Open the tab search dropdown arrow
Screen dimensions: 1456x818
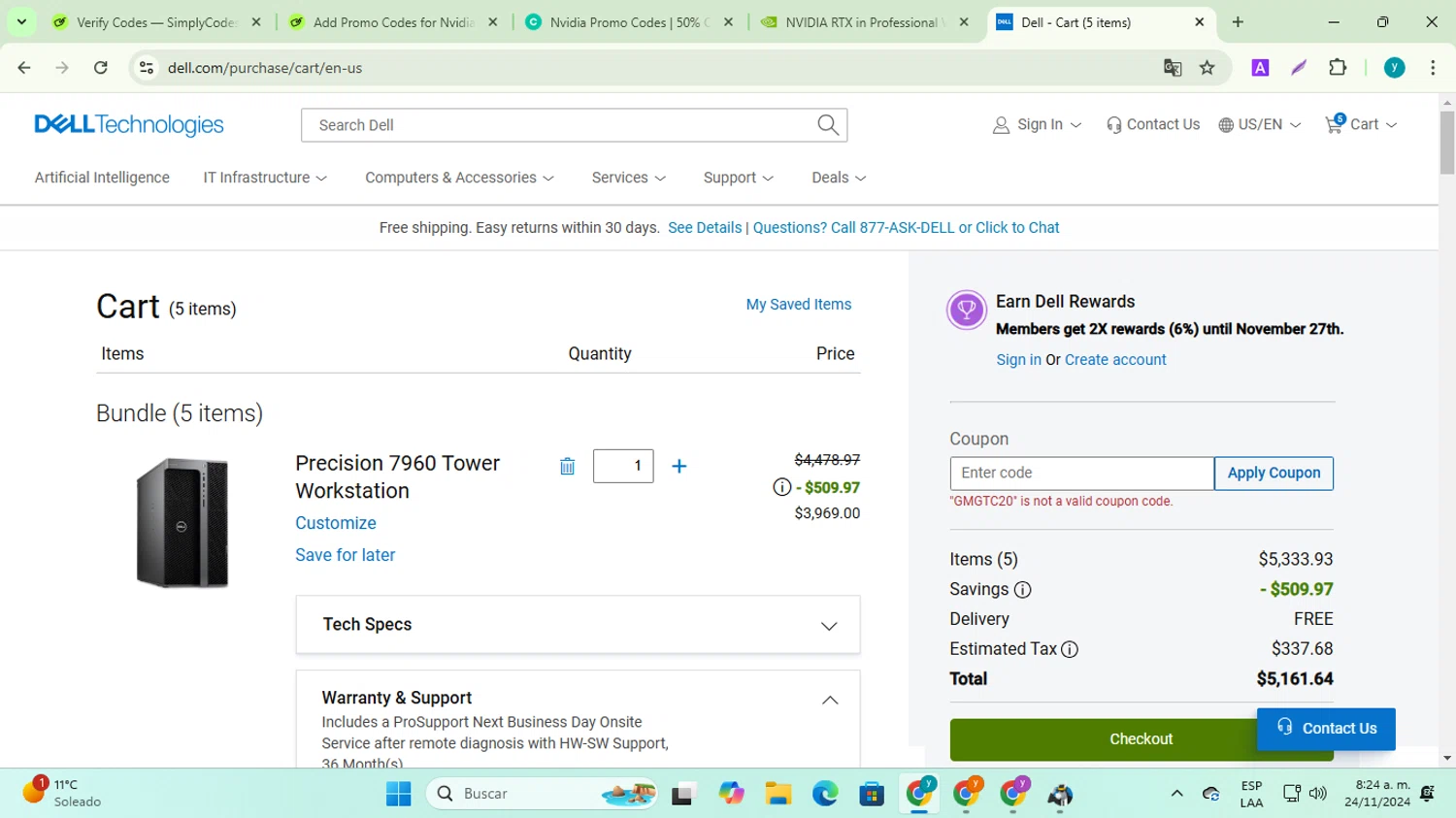point(21,22)
